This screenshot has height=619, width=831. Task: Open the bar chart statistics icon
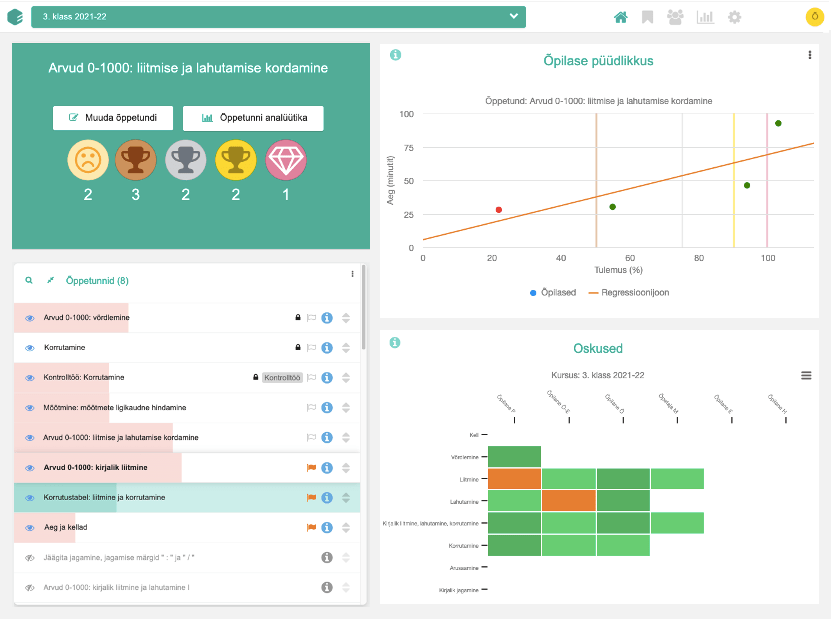[705, 17]
